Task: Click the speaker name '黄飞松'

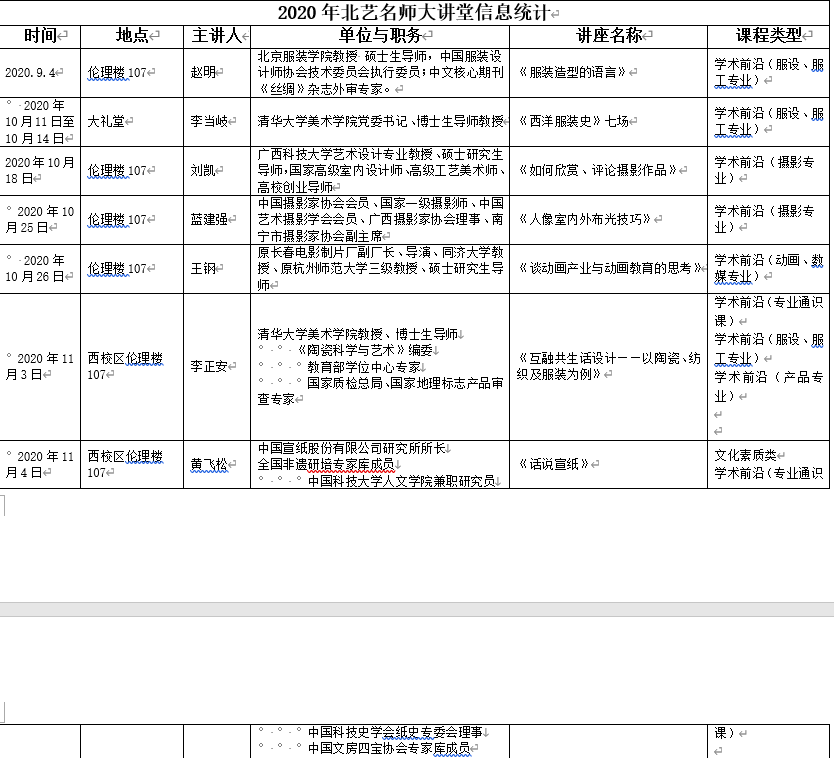Action: [x=209, y=464]
